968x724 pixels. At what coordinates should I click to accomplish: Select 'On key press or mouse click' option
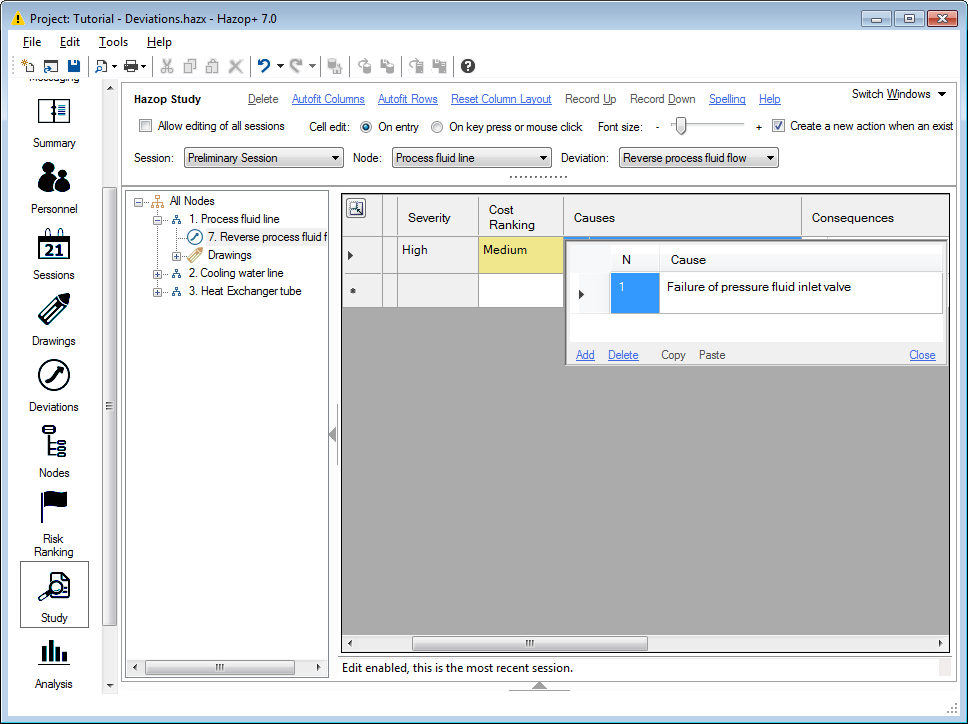[437, 127]
